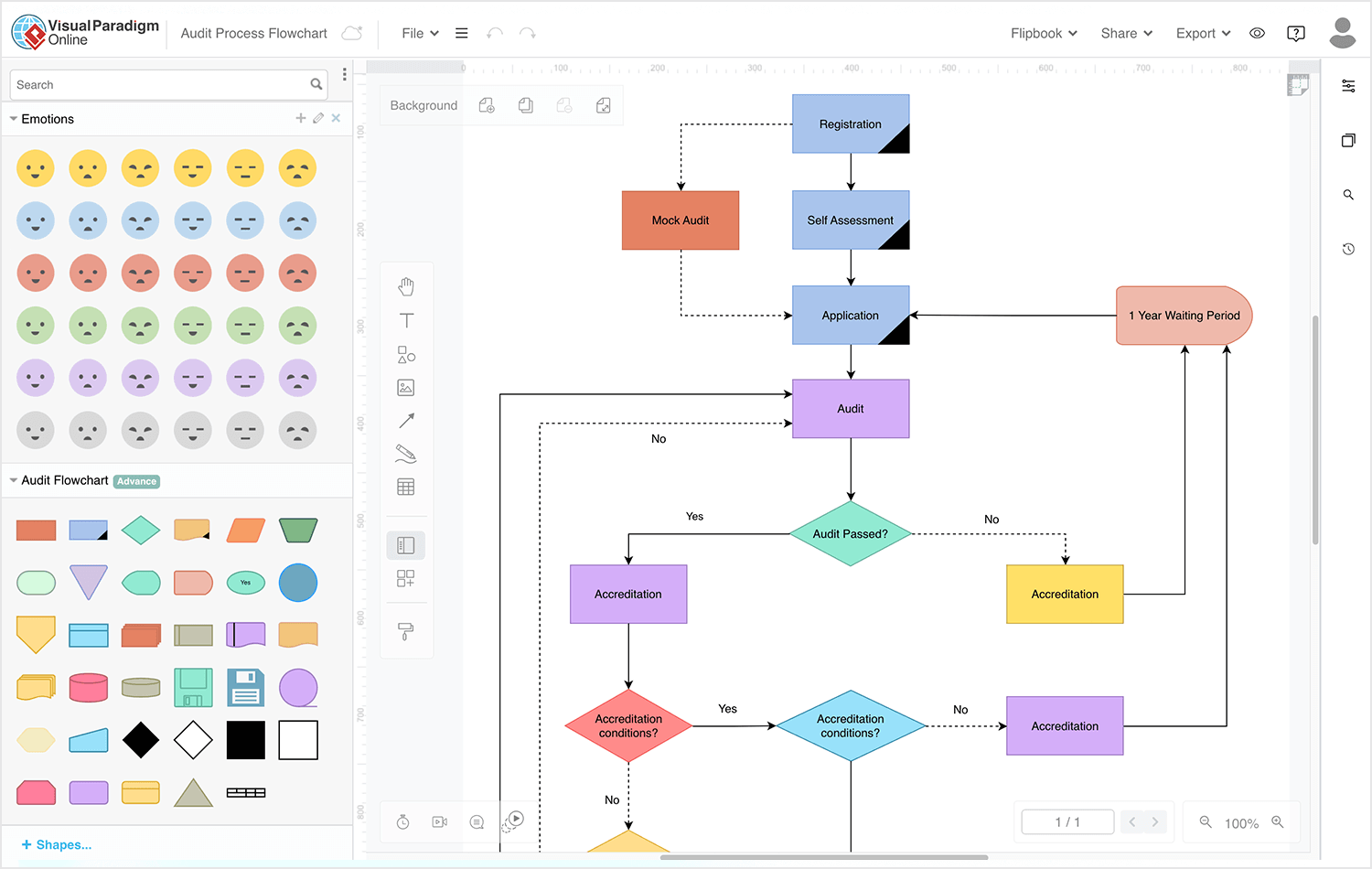Go to the next page arrow

click(1155, 822)
